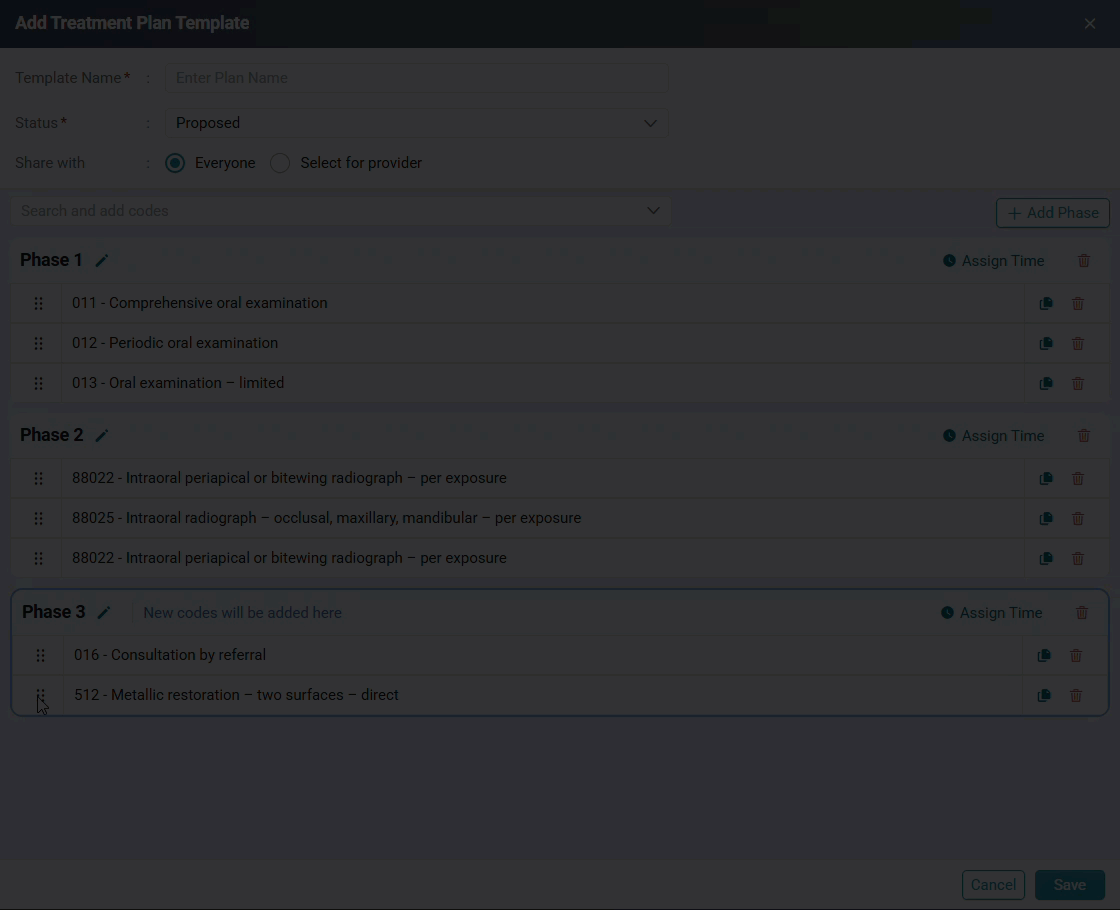Save the treatment plan template
The height and width of the screenshot is (910, 1120).
pyautogui.click(x=1069, y=885)
